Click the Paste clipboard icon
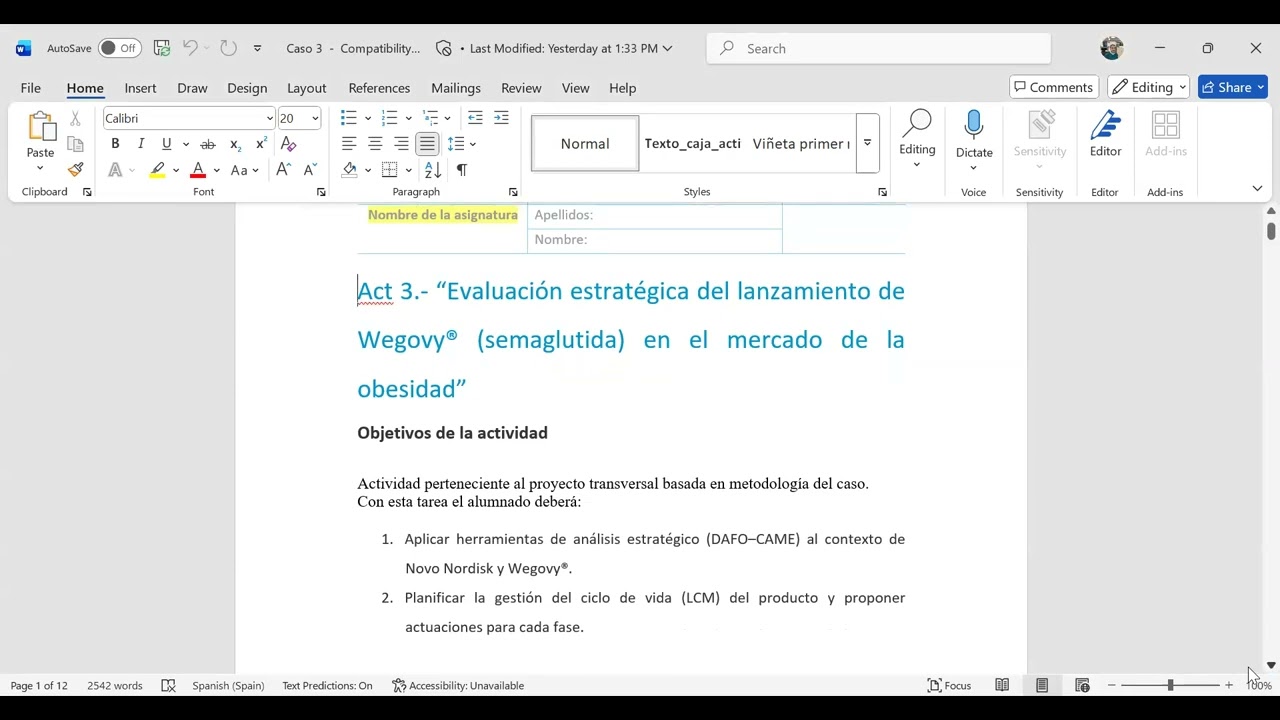1280x720 pixels. [x=40, y=127]
